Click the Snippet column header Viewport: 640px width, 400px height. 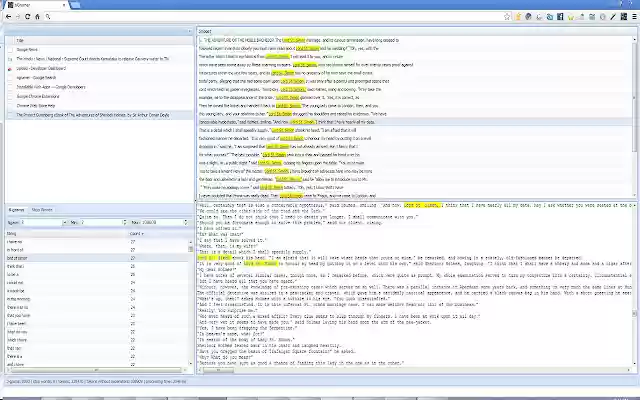[416, 31]
